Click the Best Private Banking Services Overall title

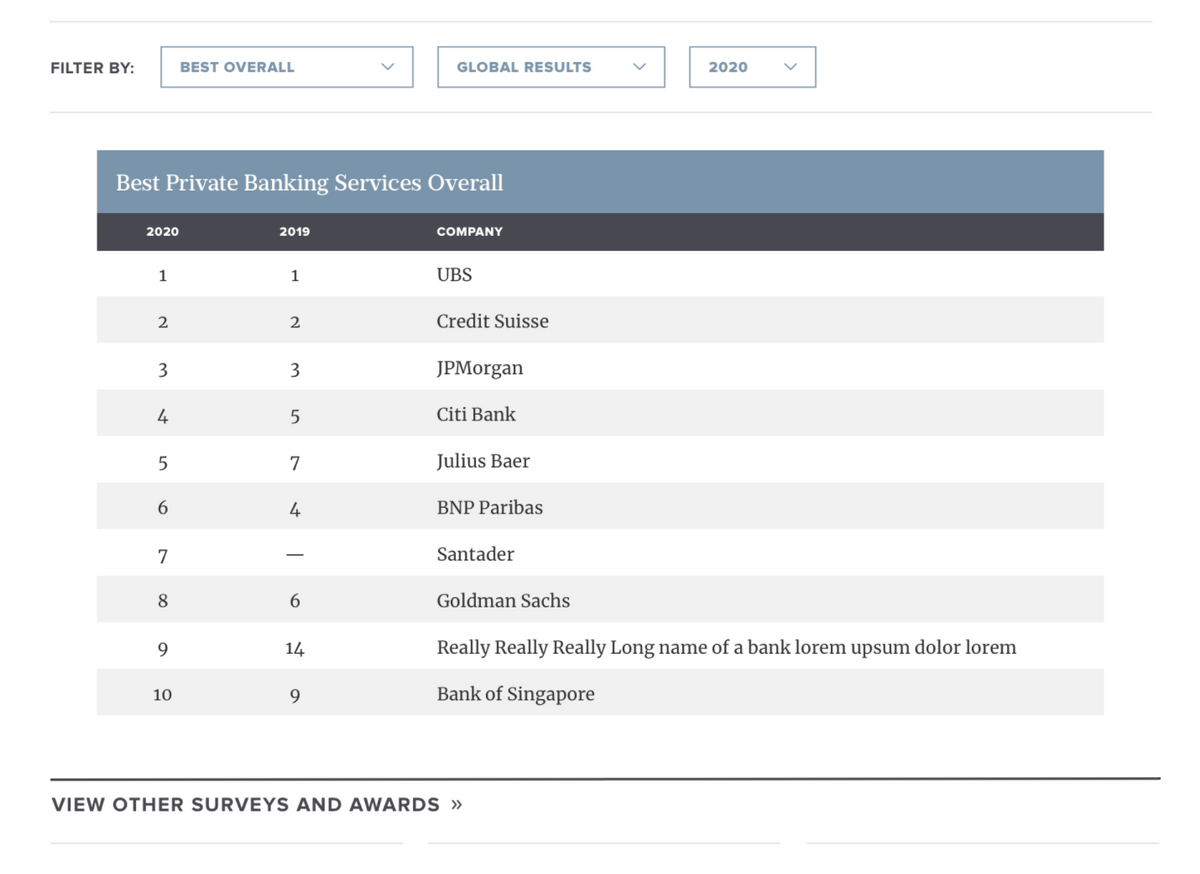pos(309,183)
